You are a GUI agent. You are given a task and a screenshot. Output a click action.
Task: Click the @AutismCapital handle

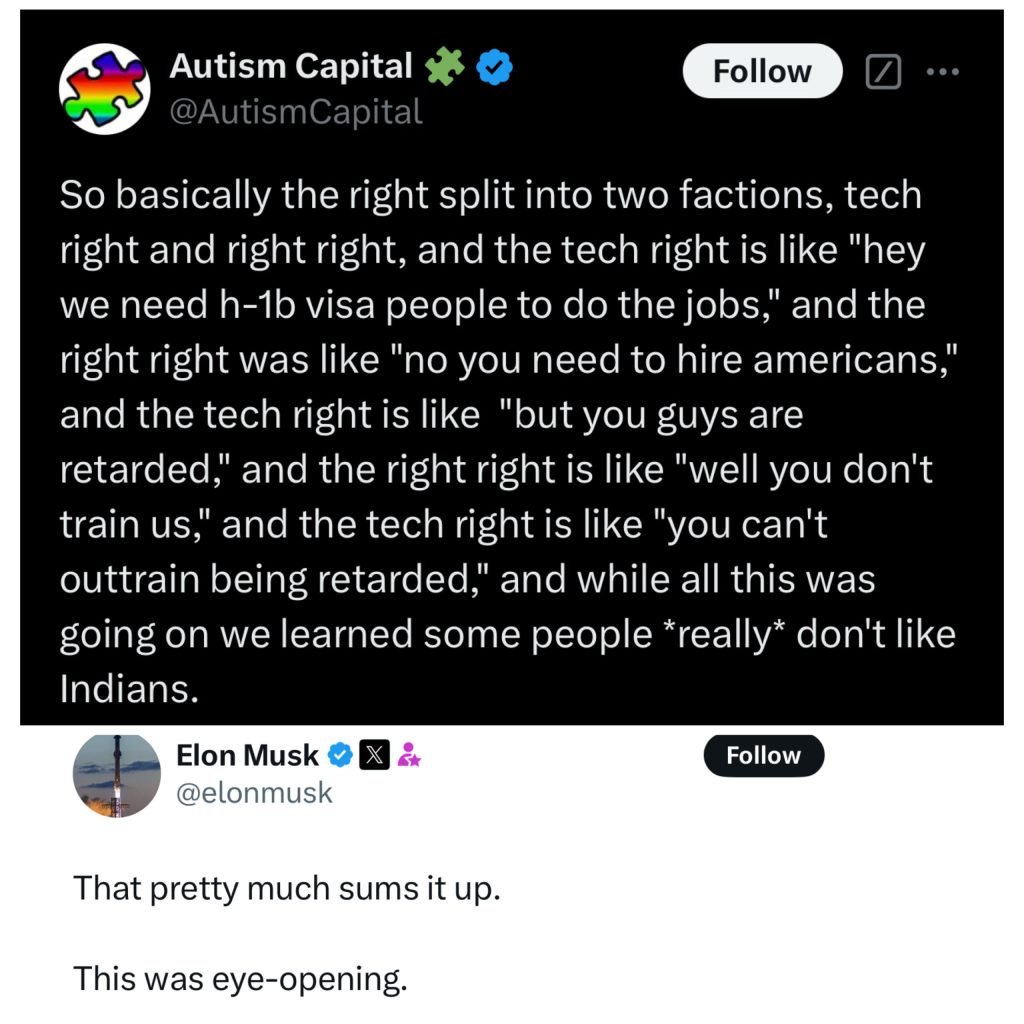[x=296, y=112]
